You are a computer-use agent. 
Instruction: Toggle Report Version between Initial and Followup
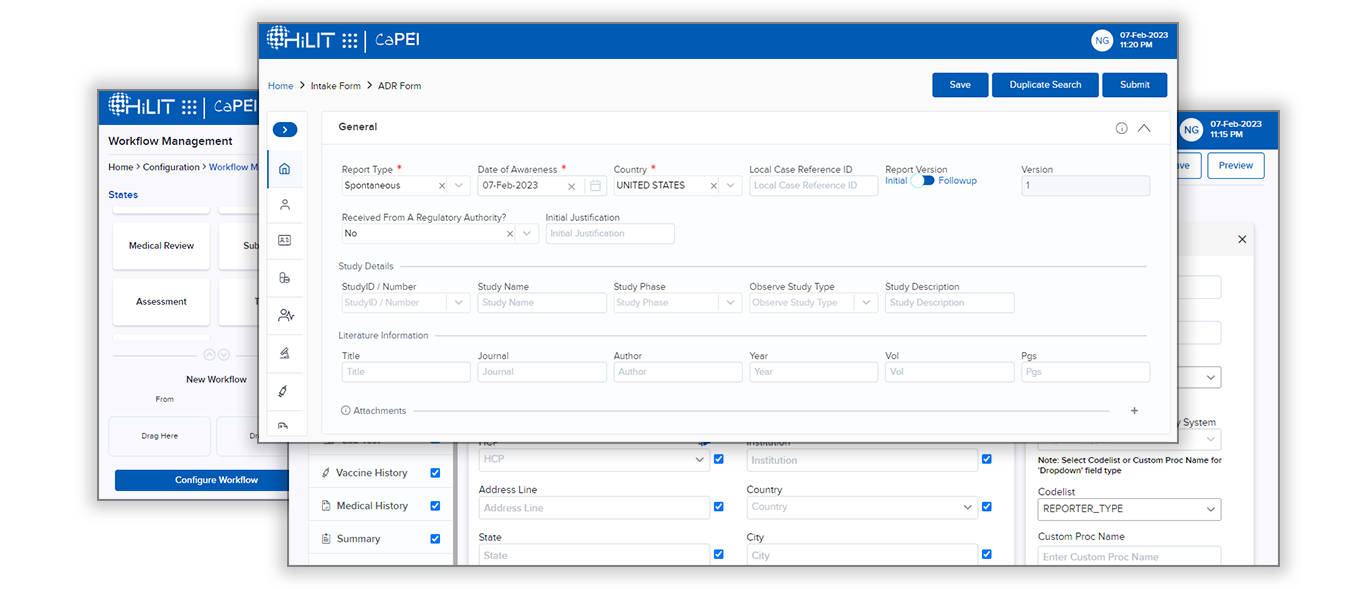tap(922, 181)
